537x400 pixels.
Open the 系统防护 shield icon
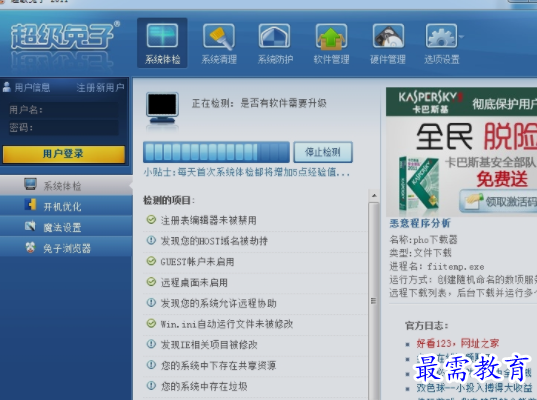coord(274,36)
